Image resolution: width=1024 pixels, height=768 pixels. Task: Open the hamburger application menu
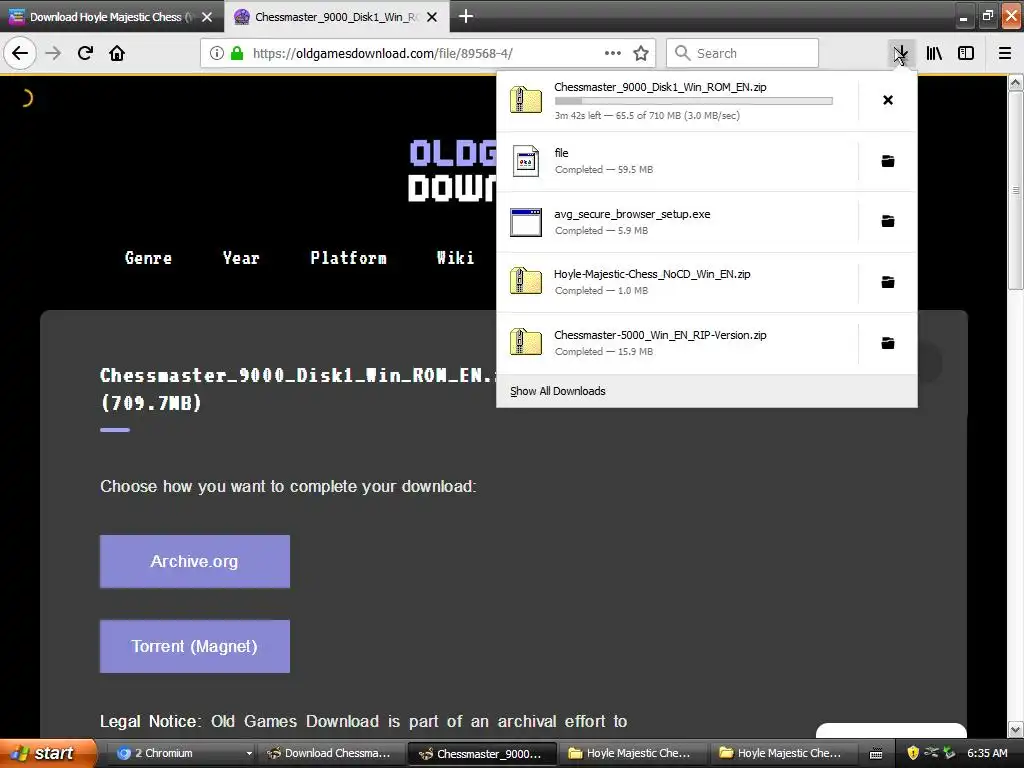[x=1005, y=54]
